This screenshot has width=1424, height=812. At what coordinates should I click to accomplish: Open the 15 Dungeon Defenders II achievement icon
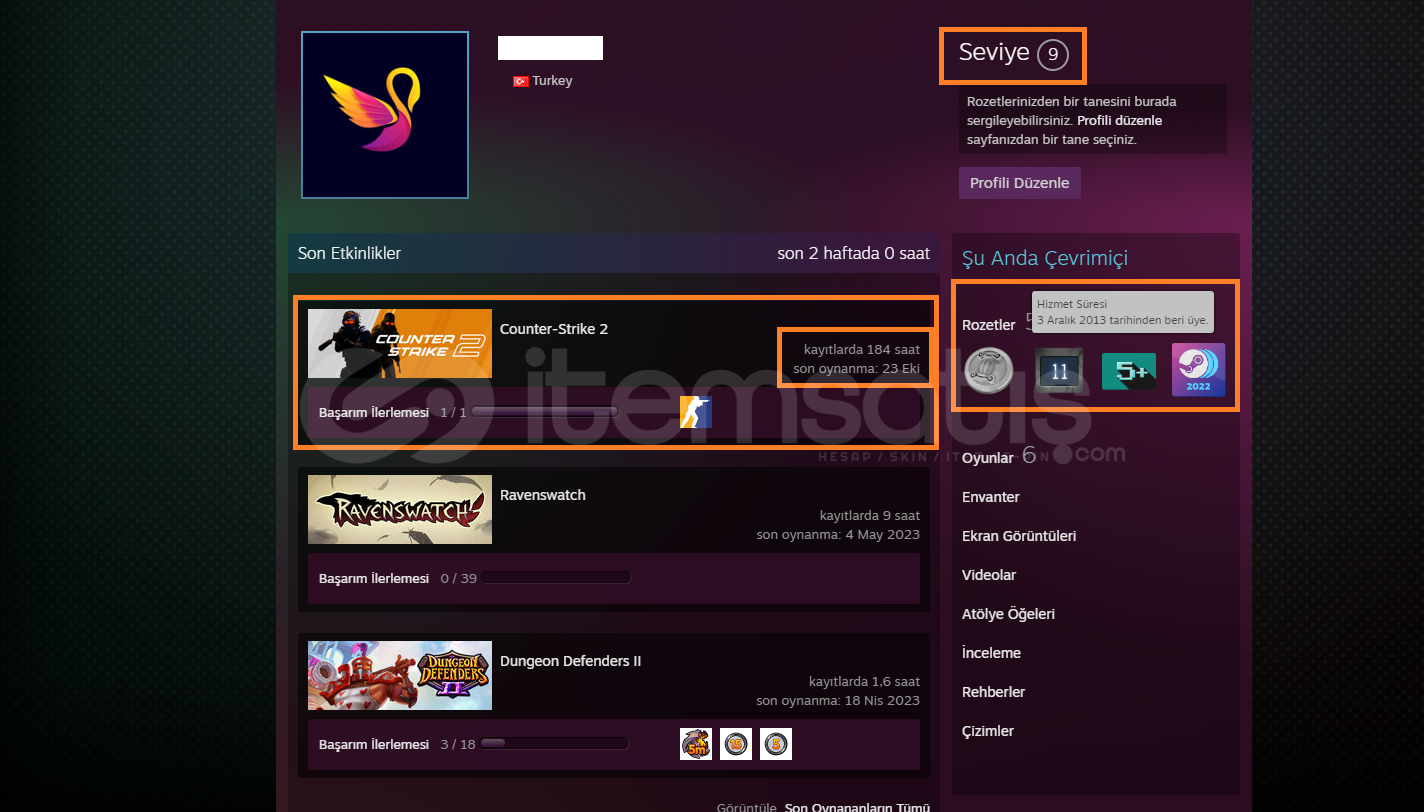pyautogui.click(x=736, y=743)
